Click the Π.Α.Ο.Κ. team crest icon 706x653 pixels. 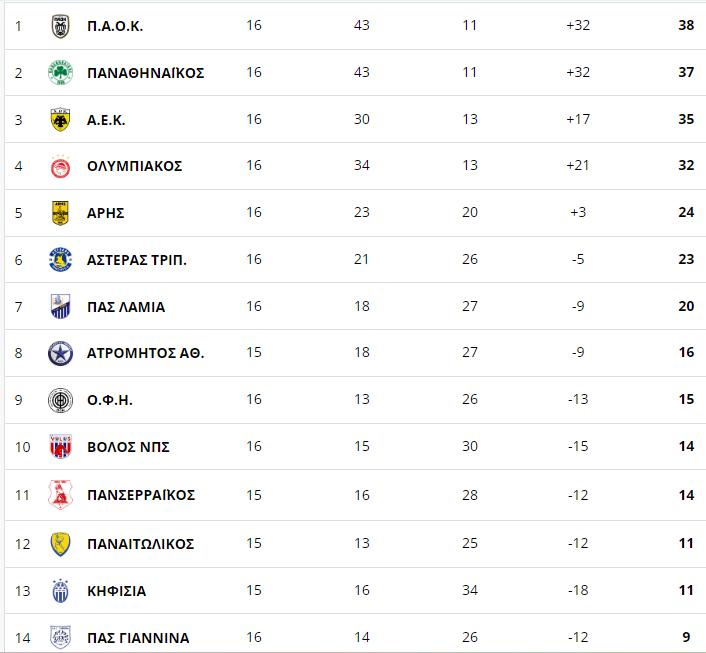point(60,26)
